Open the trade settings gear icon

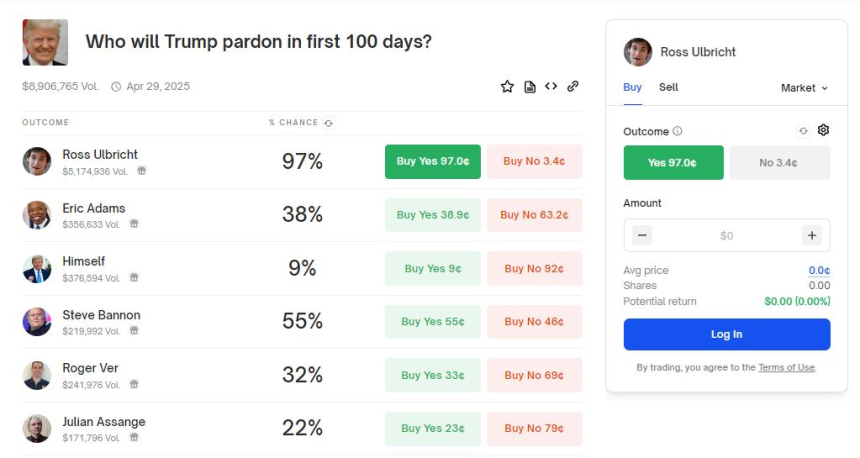824,130
